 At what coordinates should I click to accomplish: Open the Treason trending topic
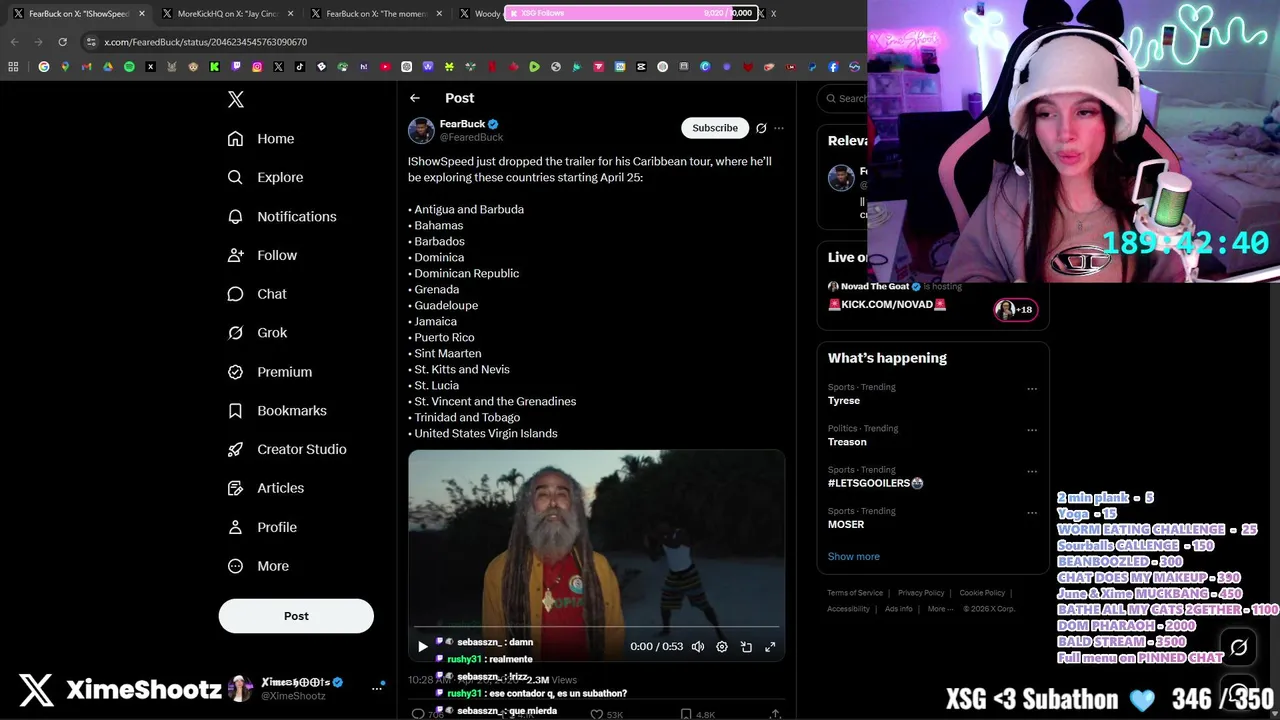coord(847,442)
